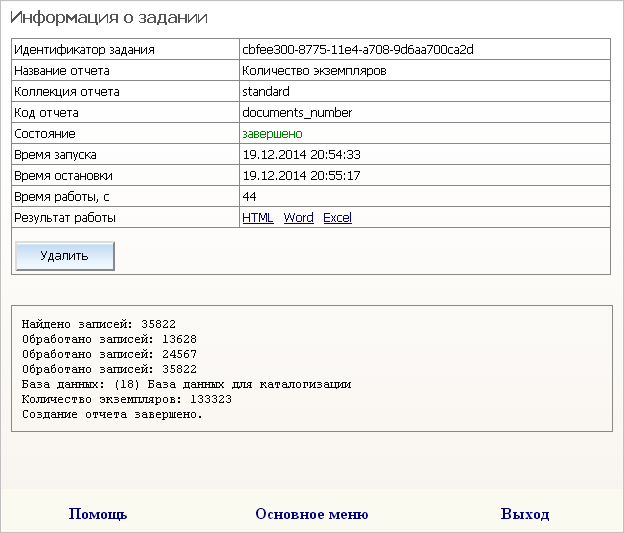
Task: Open the Word result link
Action: pyautogui.click(x=298, y=218)
